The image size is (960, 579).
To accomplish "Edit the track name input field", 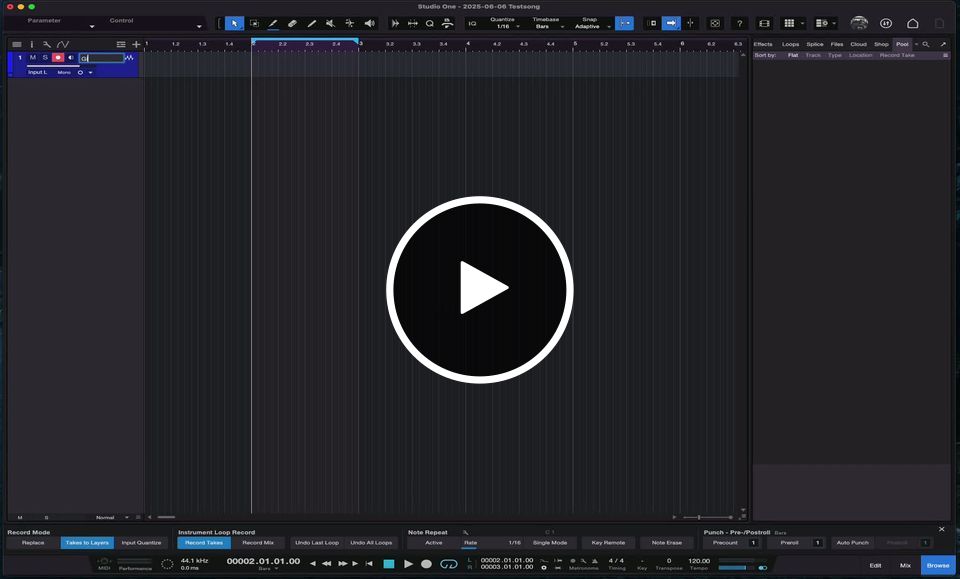I will click(x=102, y=58).
